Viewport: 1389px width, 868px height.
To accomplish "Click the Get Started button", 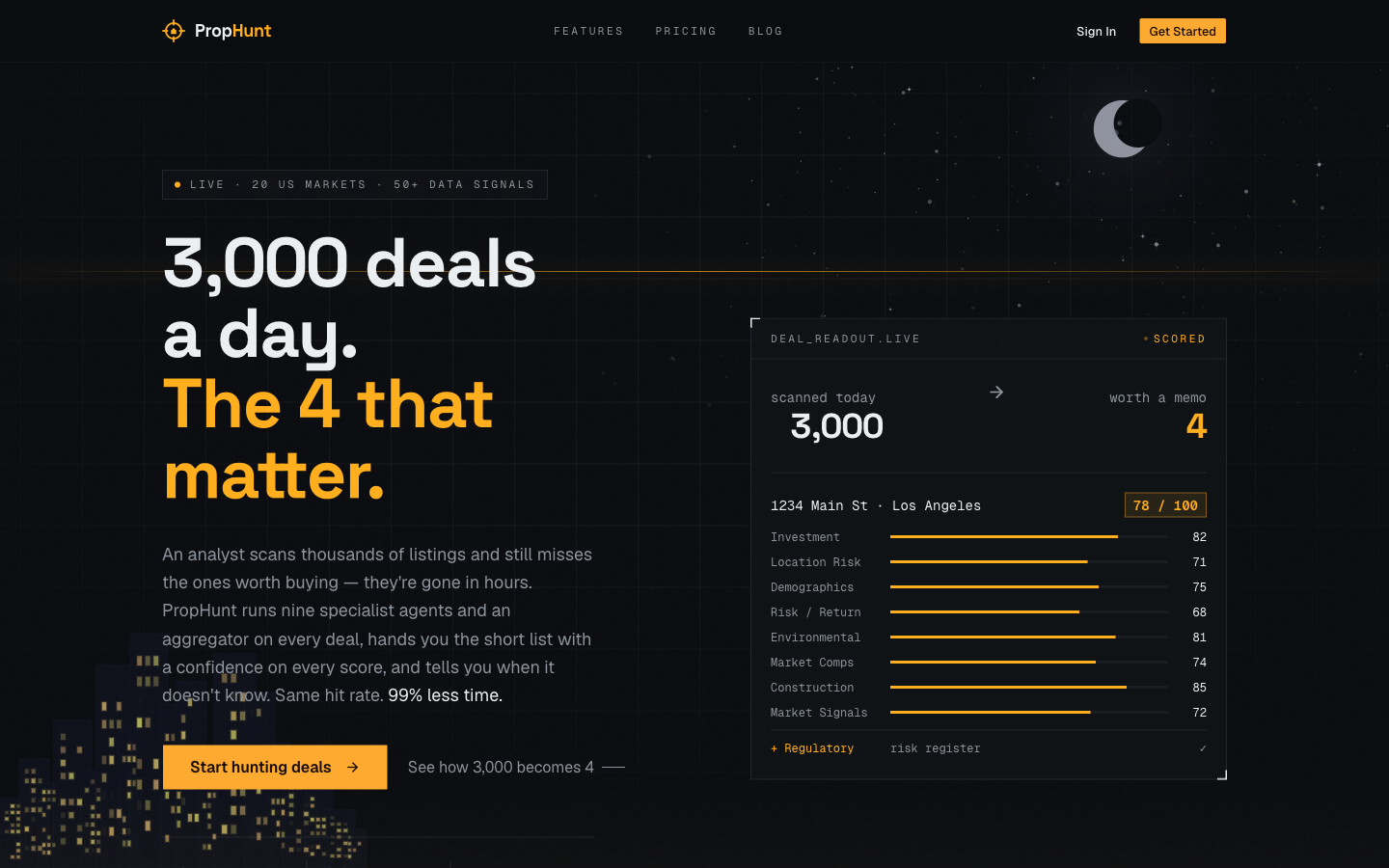I will pyautogui.click(x=1183, y=31).
